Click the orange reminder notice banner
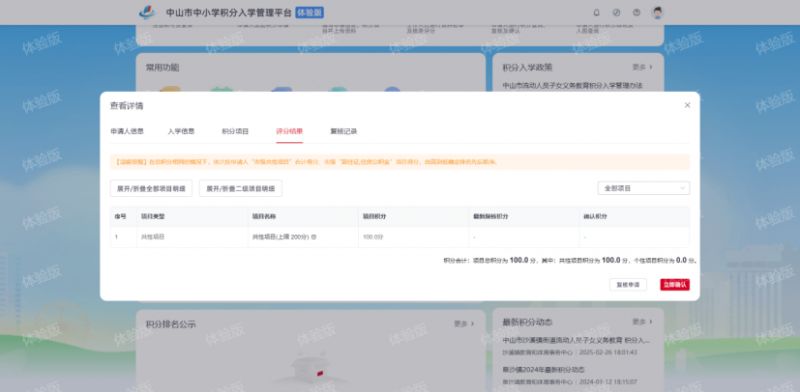 399,162
